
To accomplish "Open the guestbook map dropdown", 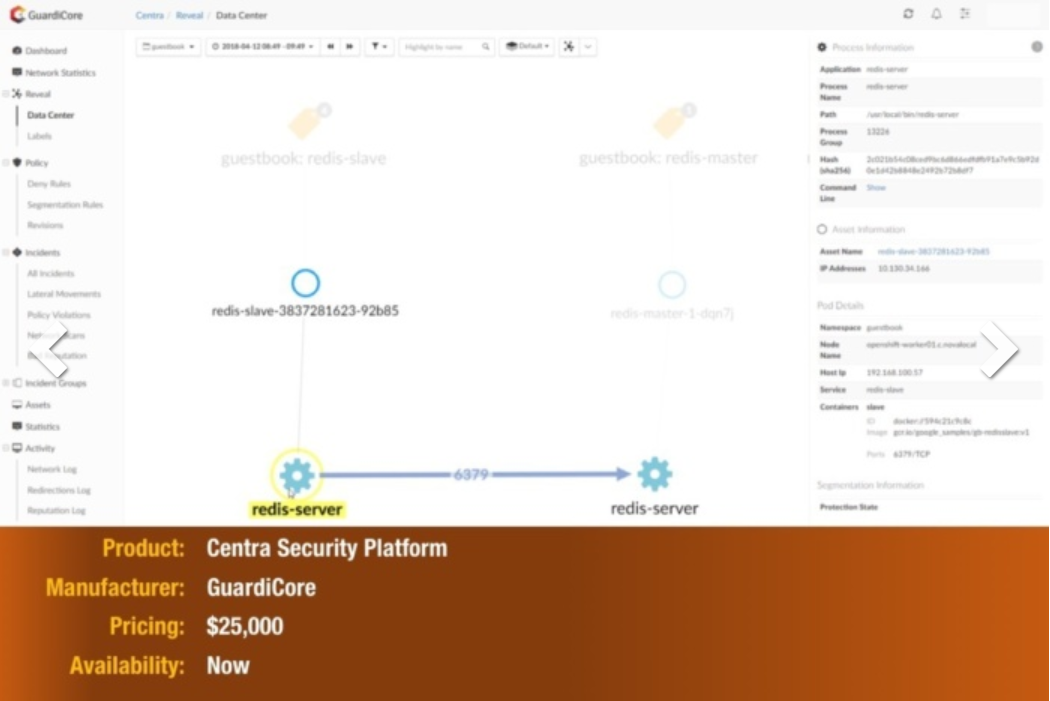I will click(x=168, y=46).
